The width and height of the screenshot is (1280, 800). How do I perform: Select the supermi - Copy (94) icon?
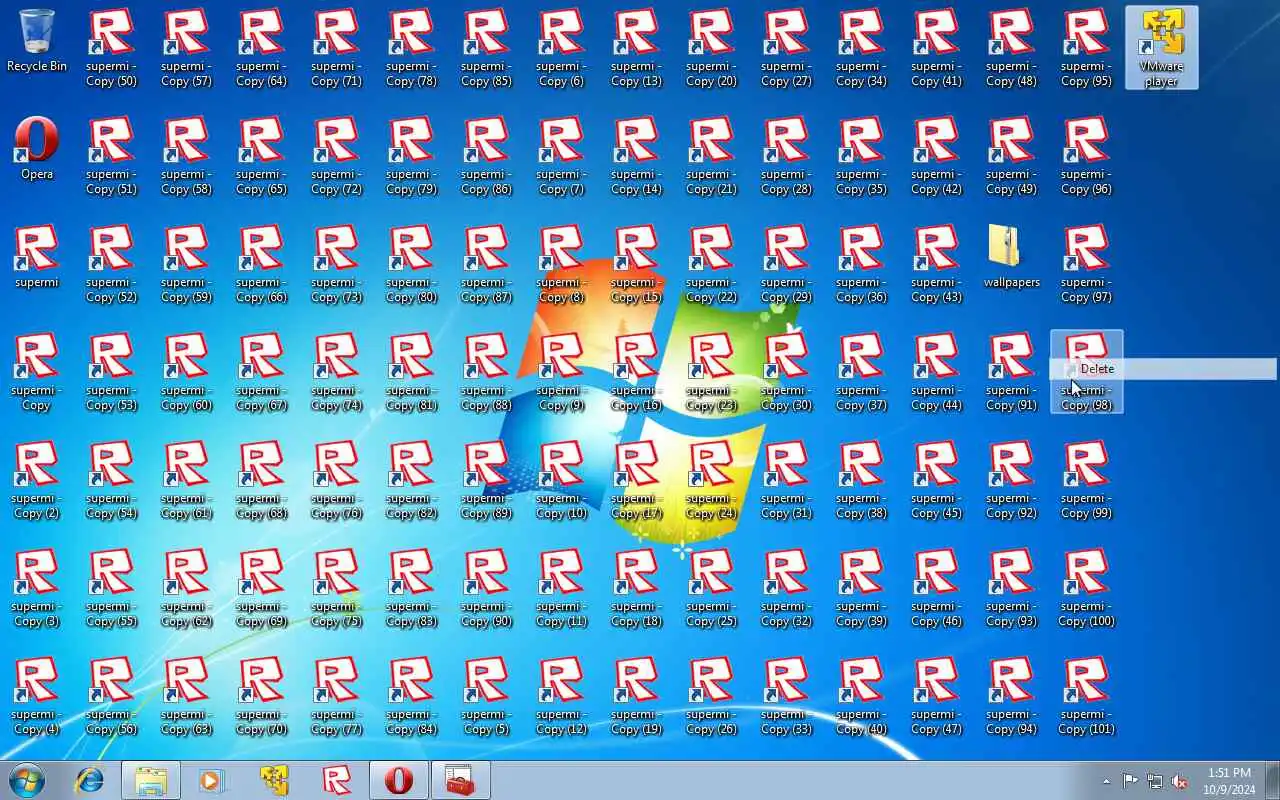pos(1011,695)
